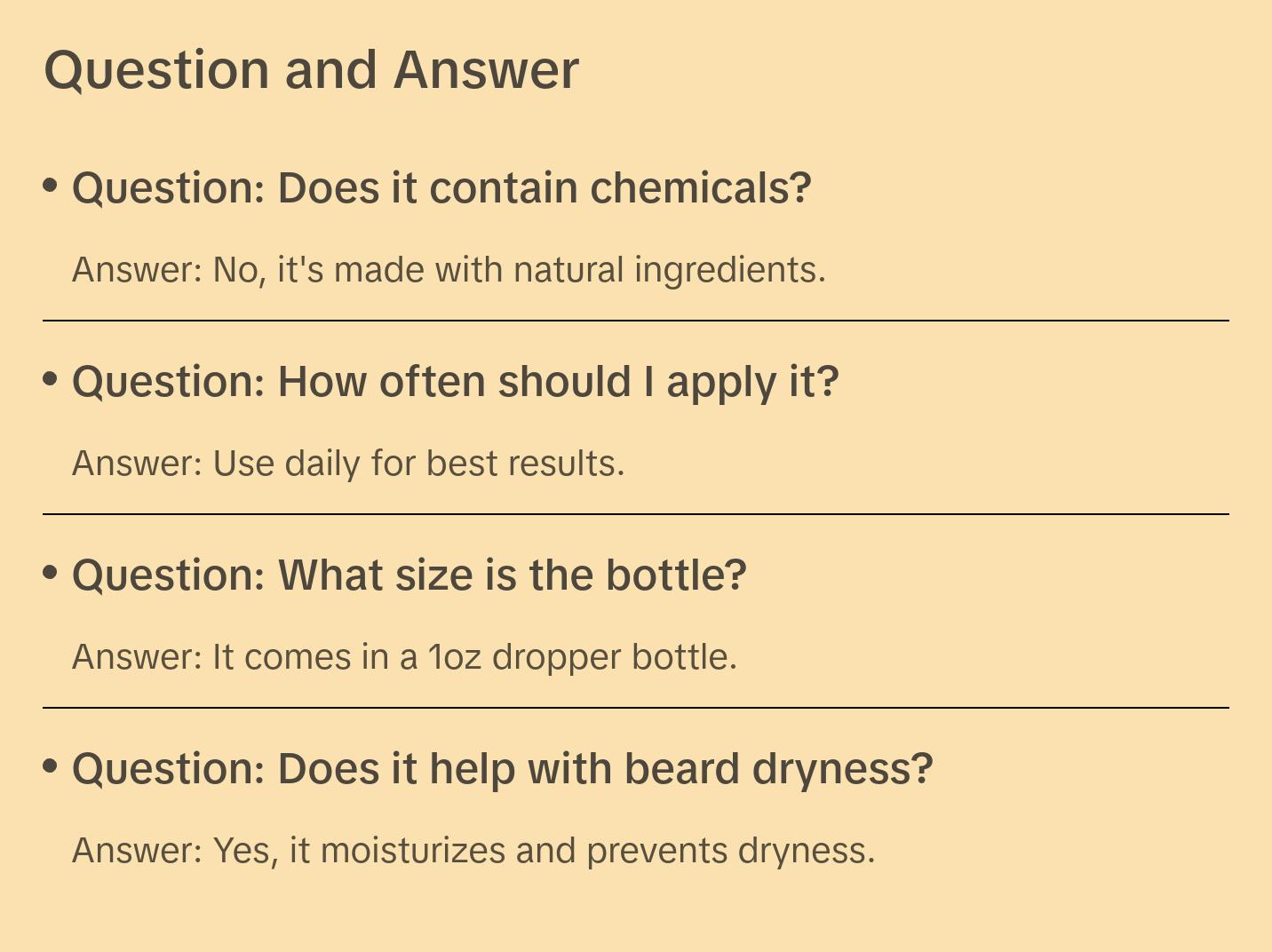
Task: Click the divider line under the "Use daily" answer
Action: pos(636,514)
